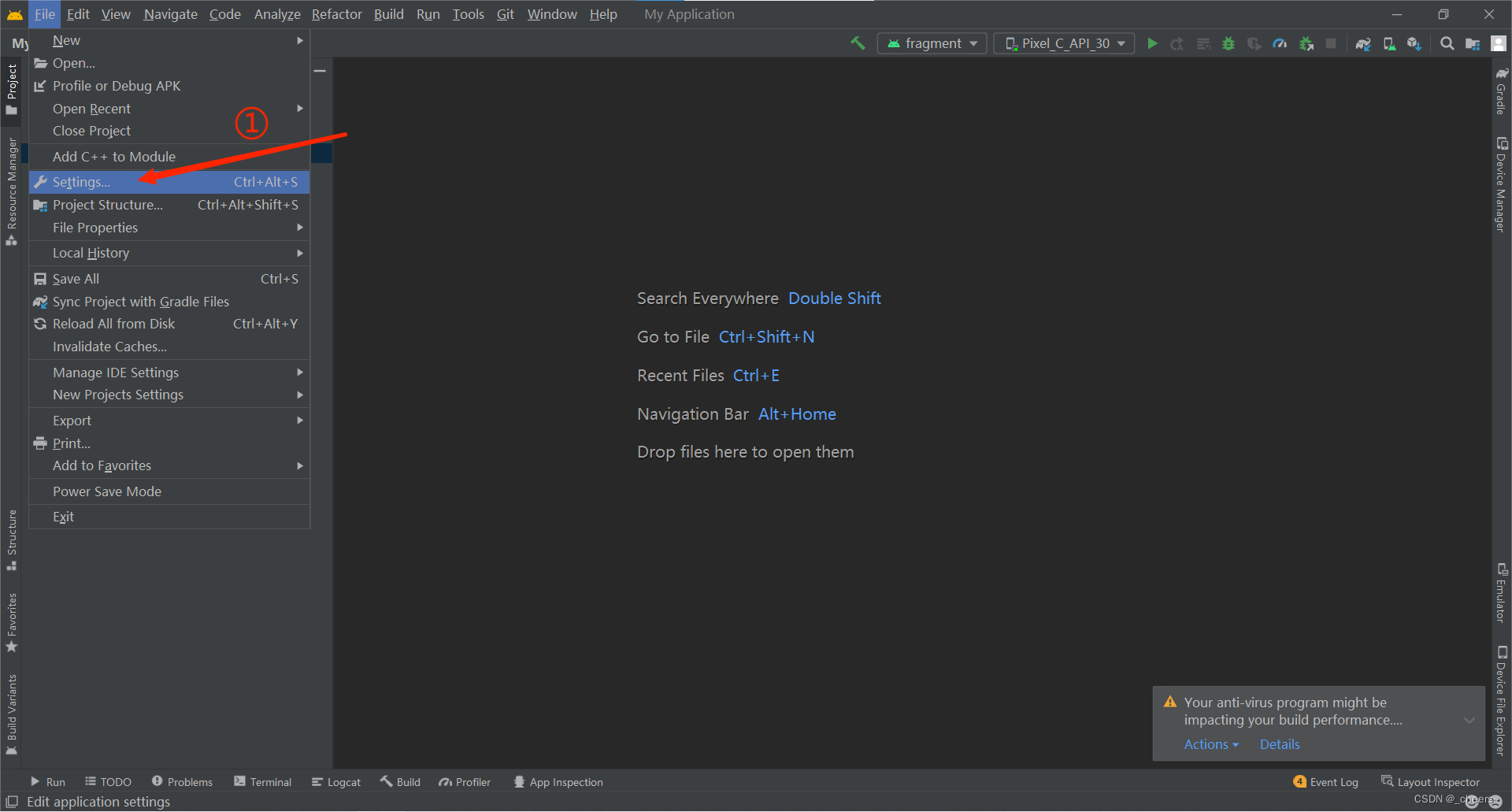Select Settings... in the File menu
The image size is (1512, 812).
coord(169,182)
